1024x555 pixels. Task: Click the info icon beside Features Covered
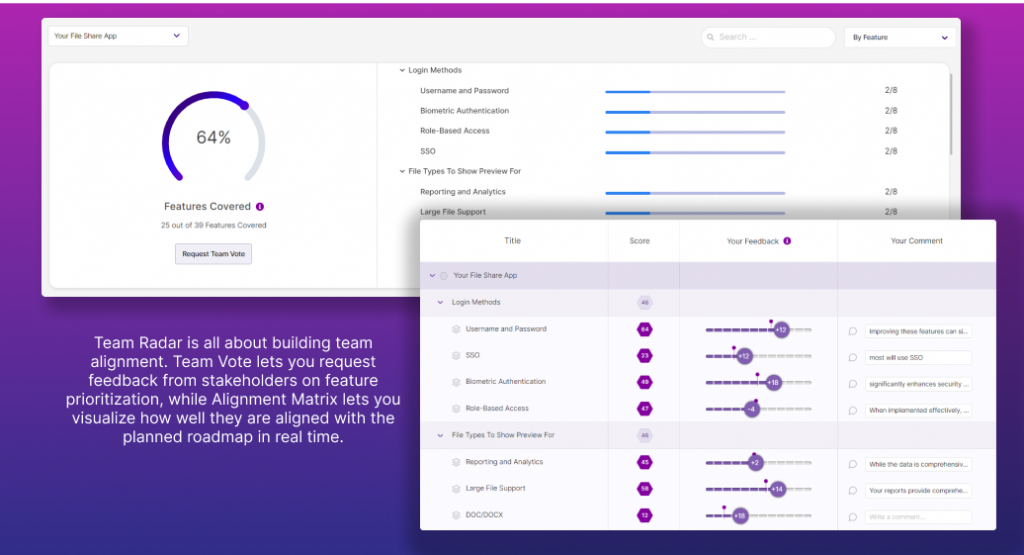point(260,207)
